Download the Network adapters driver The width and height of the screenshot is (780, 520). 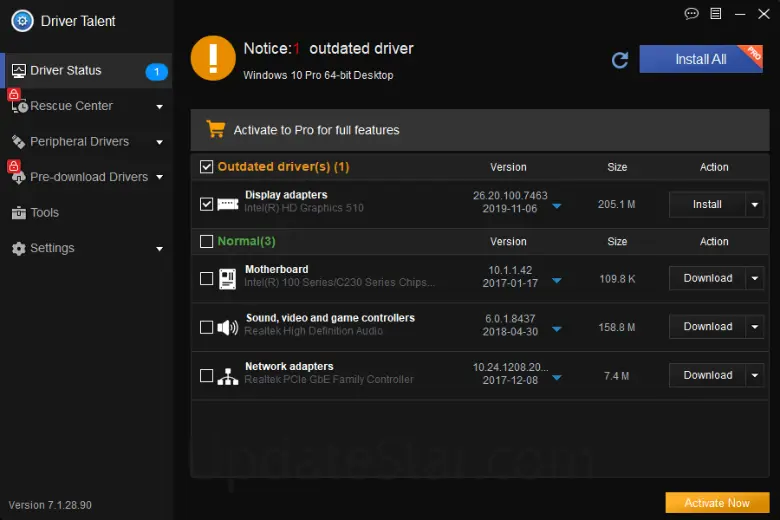tap(707, 375)
